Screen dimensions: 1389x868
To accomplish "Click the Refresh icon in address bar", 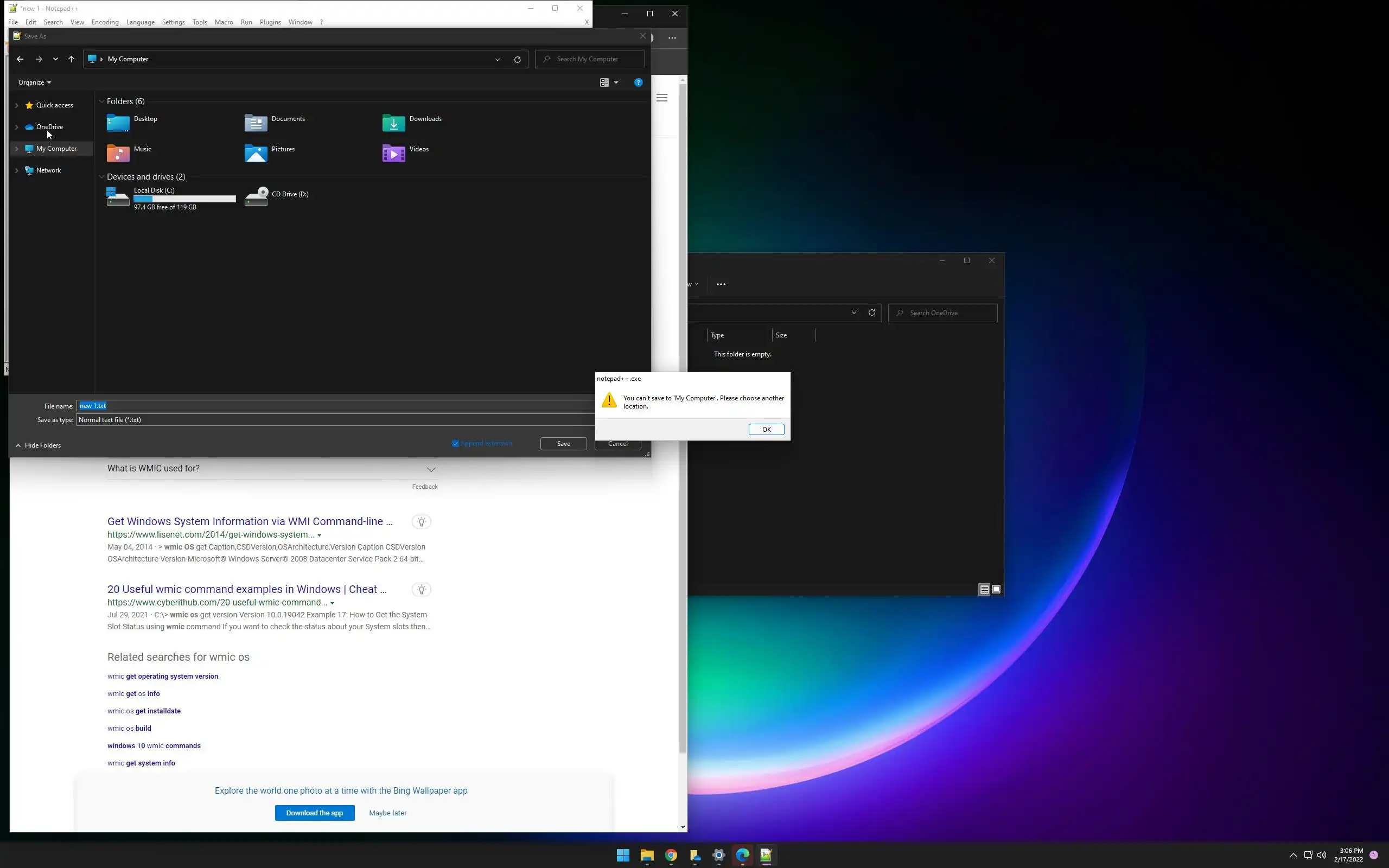I will click(x=517, y=59).
